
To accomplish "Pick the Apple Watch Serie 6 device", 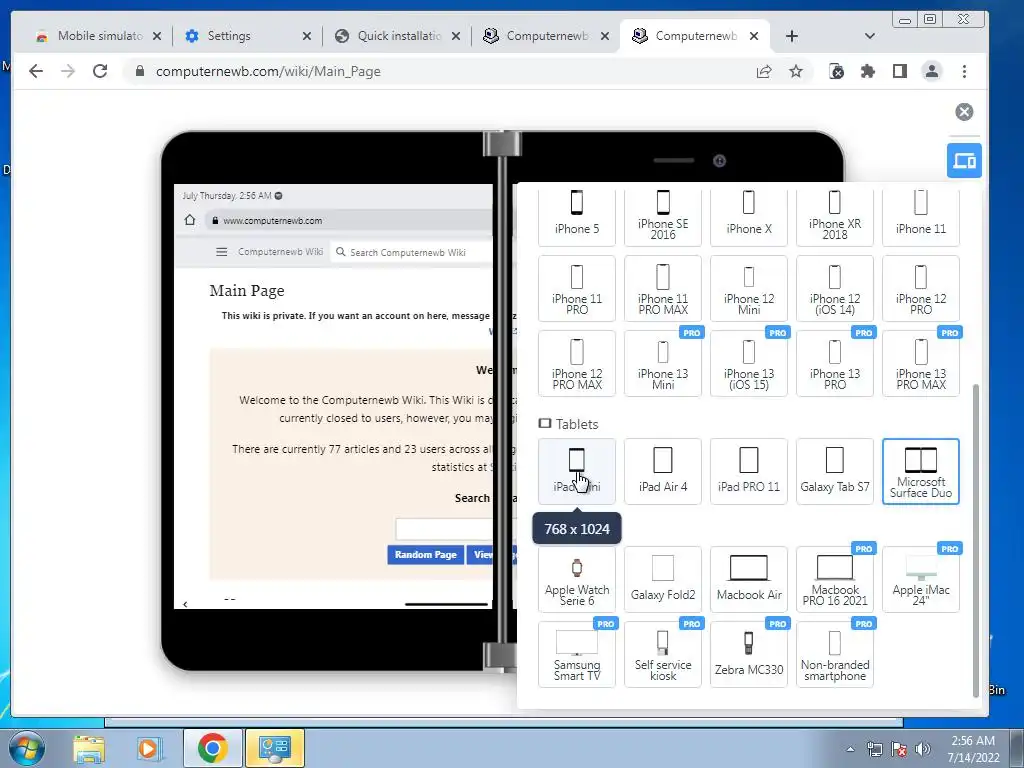I will [577, 579].
